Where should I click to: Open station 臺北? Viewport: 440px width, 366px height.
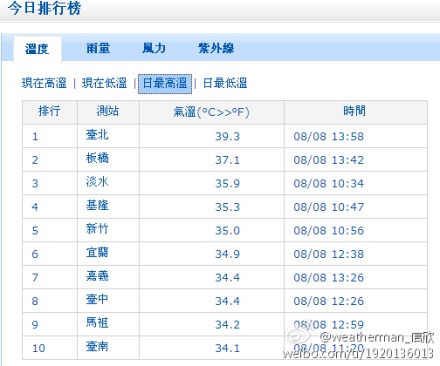[x=97, y=135]
